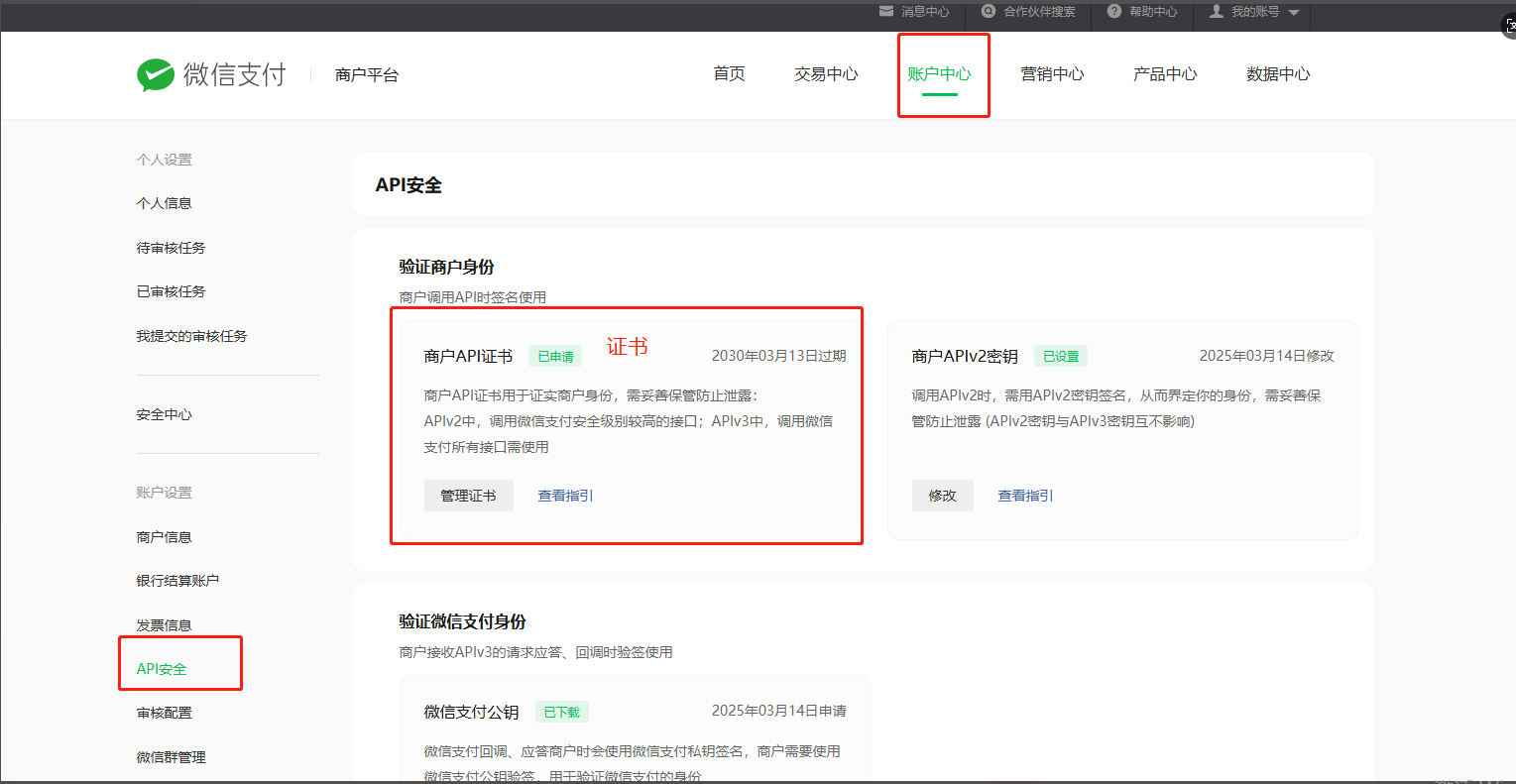Click the 已申请 status badge
This screenshot has height=784, width=1516.
(555, 357)
